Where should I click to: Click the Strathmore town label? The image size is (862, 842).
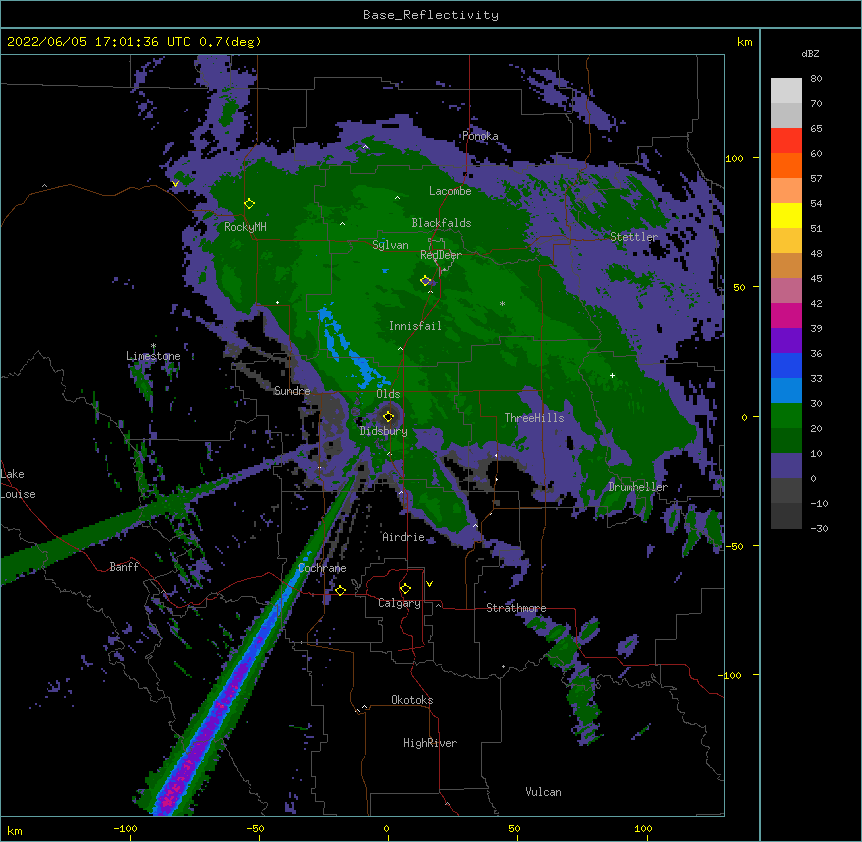coord(516,608)
